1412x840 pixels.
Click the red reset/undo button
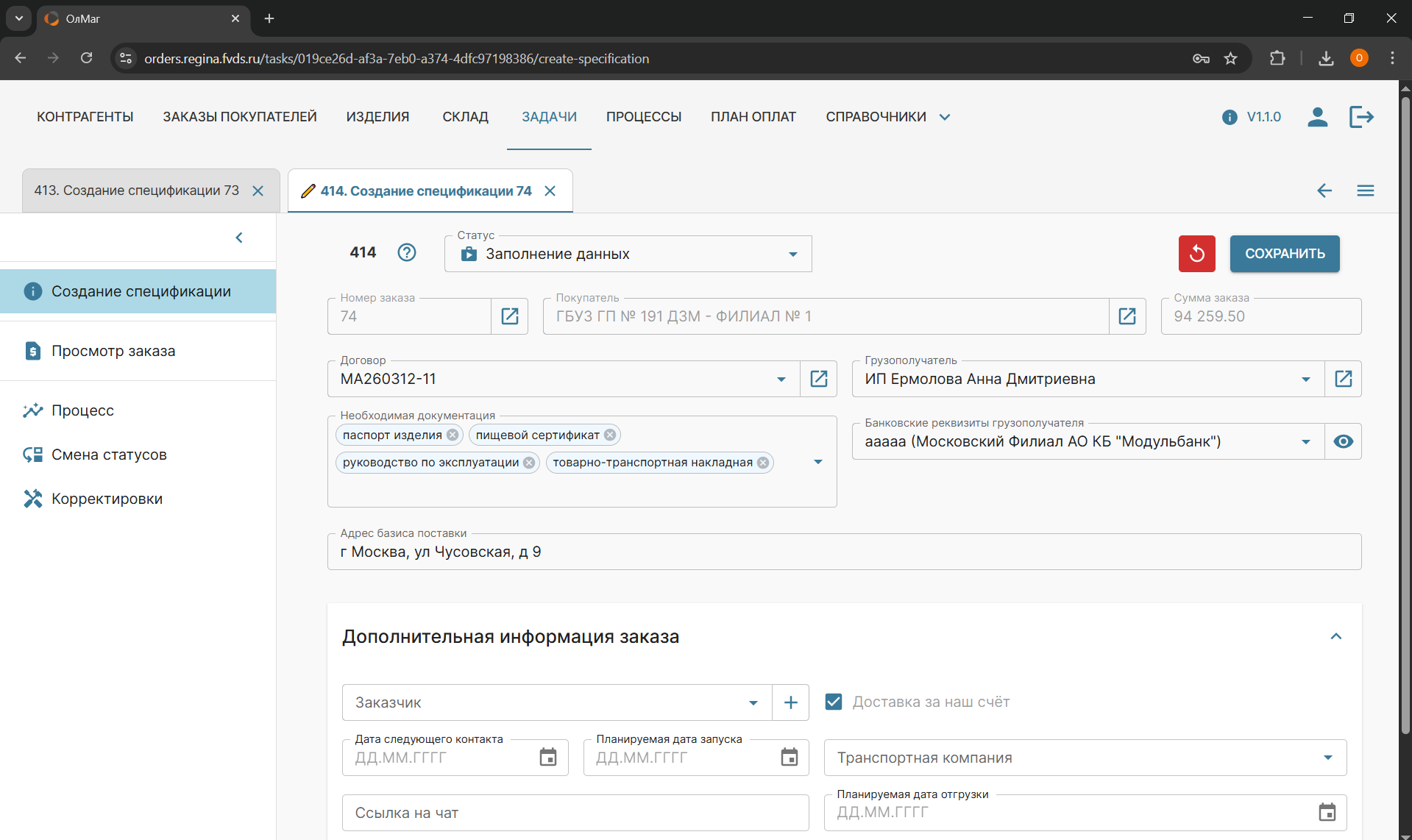pos(1196,254)
